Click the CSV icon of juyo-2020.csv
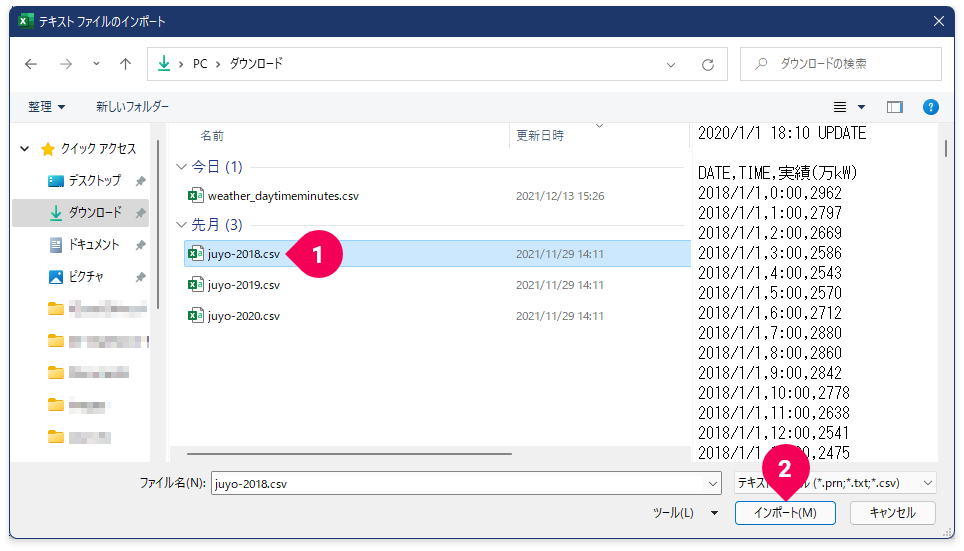Viewport: 964px width, 551px height. 196,315
